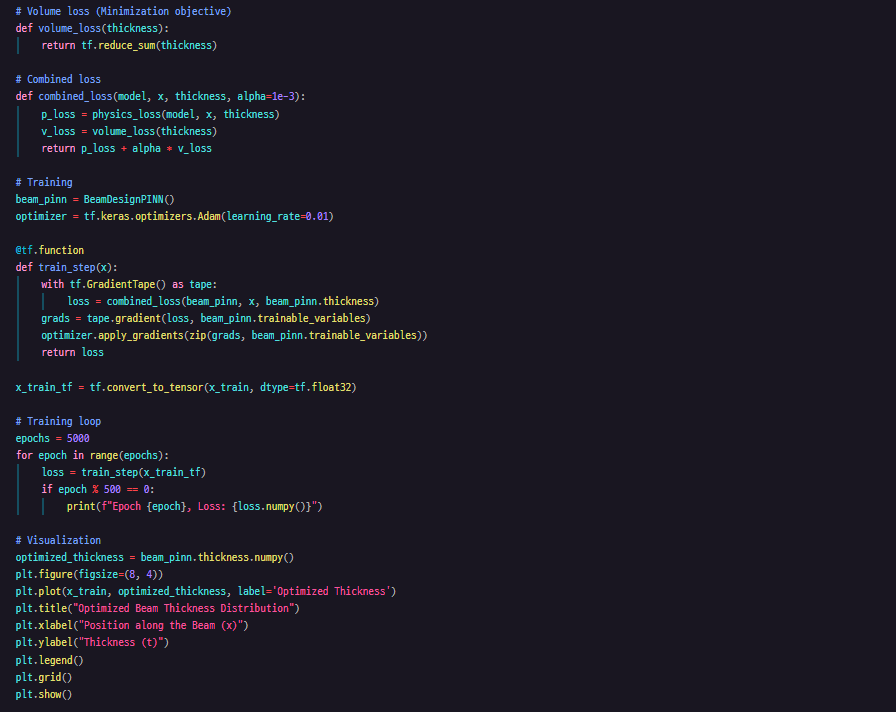Click the 'grads = tape.gradient' line
This screenshot has height=712, width=896.
[x=206, y=318]
